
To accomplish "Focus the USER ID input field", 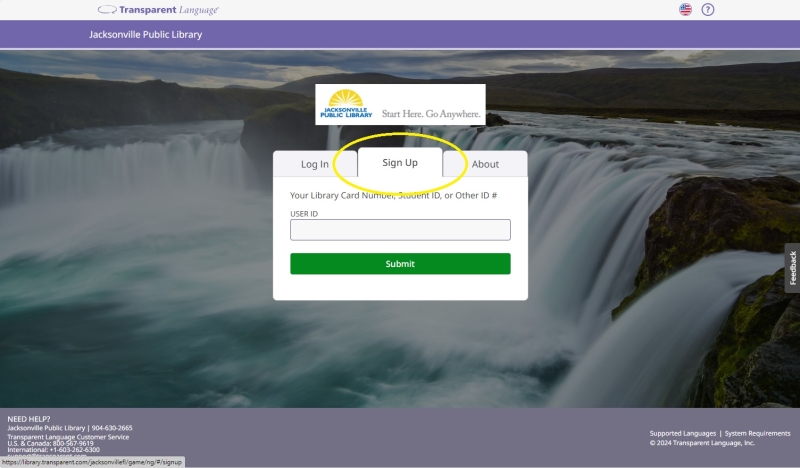I will (400, 230).
